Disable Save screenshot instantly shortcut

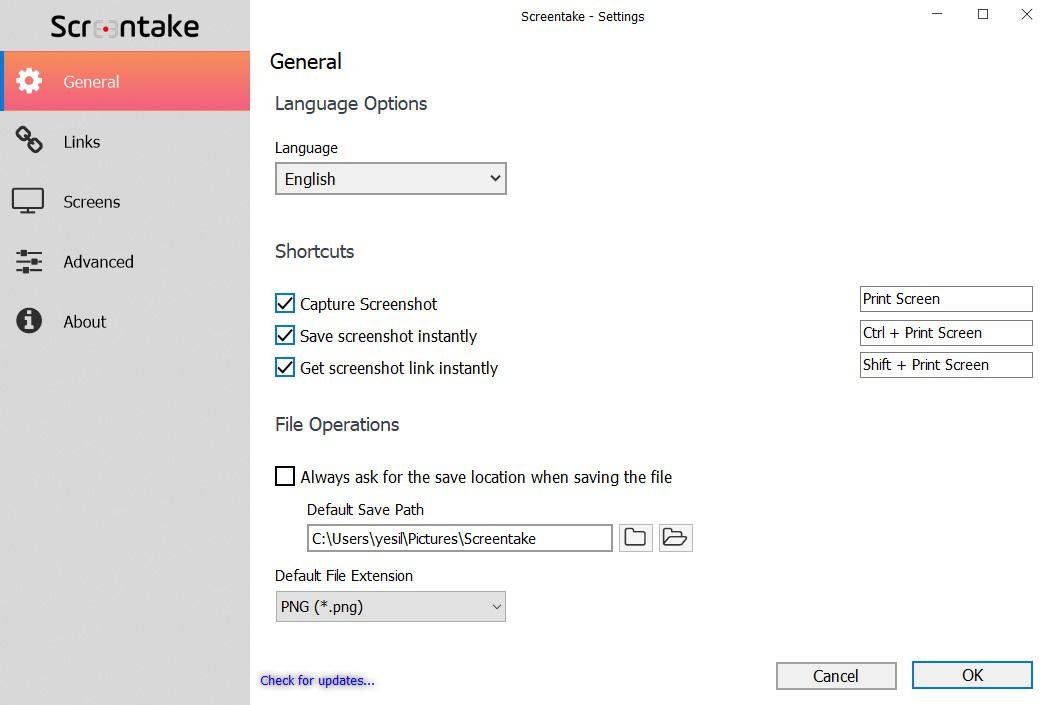[x=285, y=335]
